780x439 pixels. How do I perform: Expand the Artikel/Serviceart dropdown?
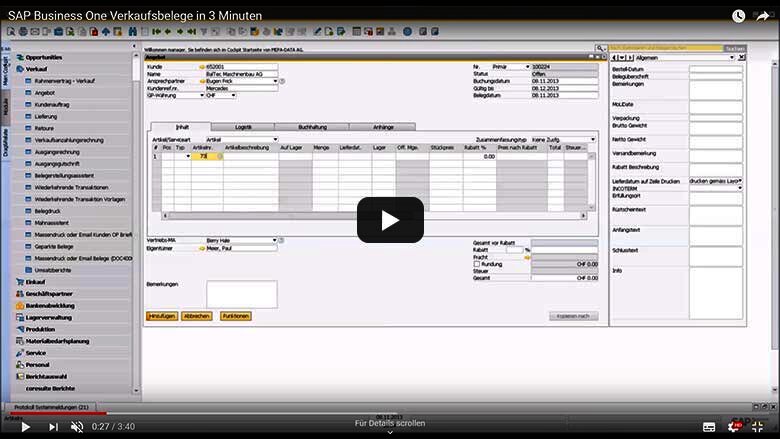276,139
